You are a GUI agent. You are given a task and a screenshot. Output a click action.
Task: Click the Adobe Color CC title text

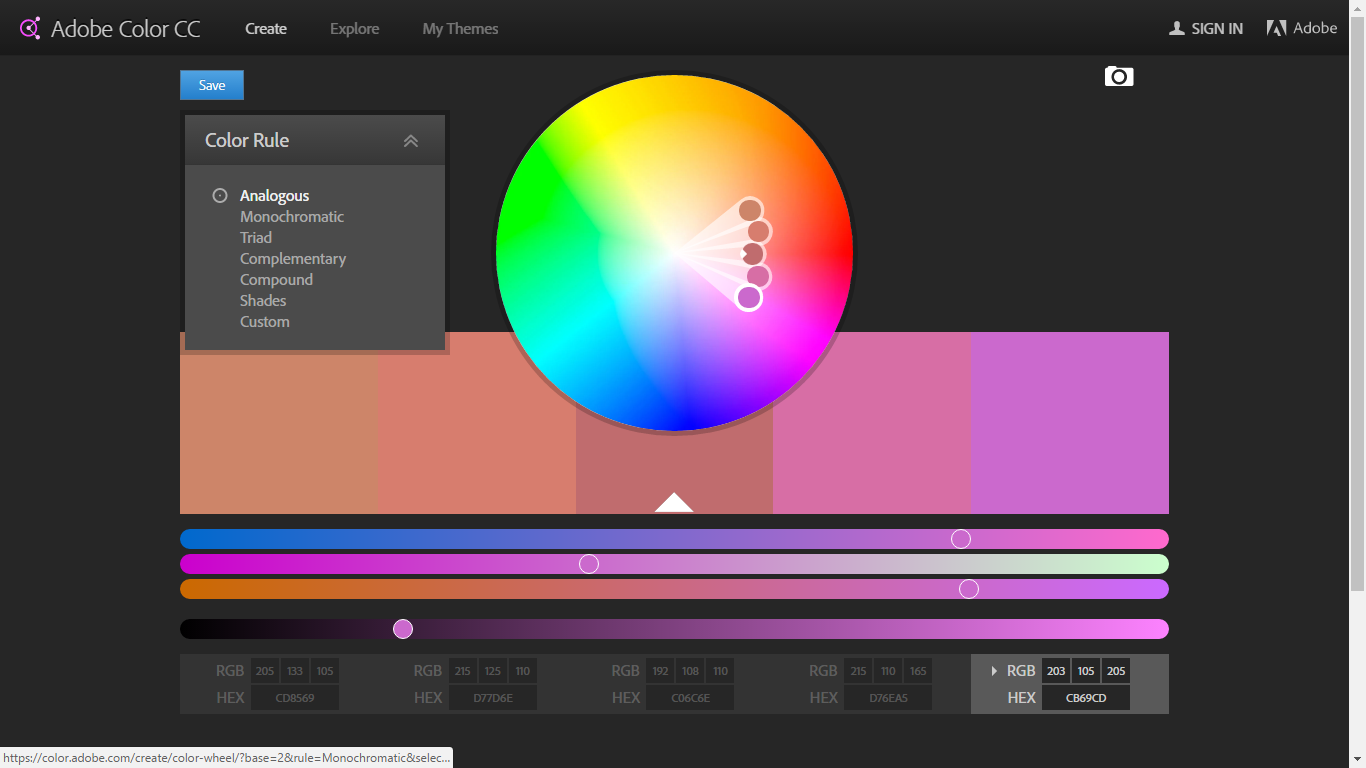point(126,29)
